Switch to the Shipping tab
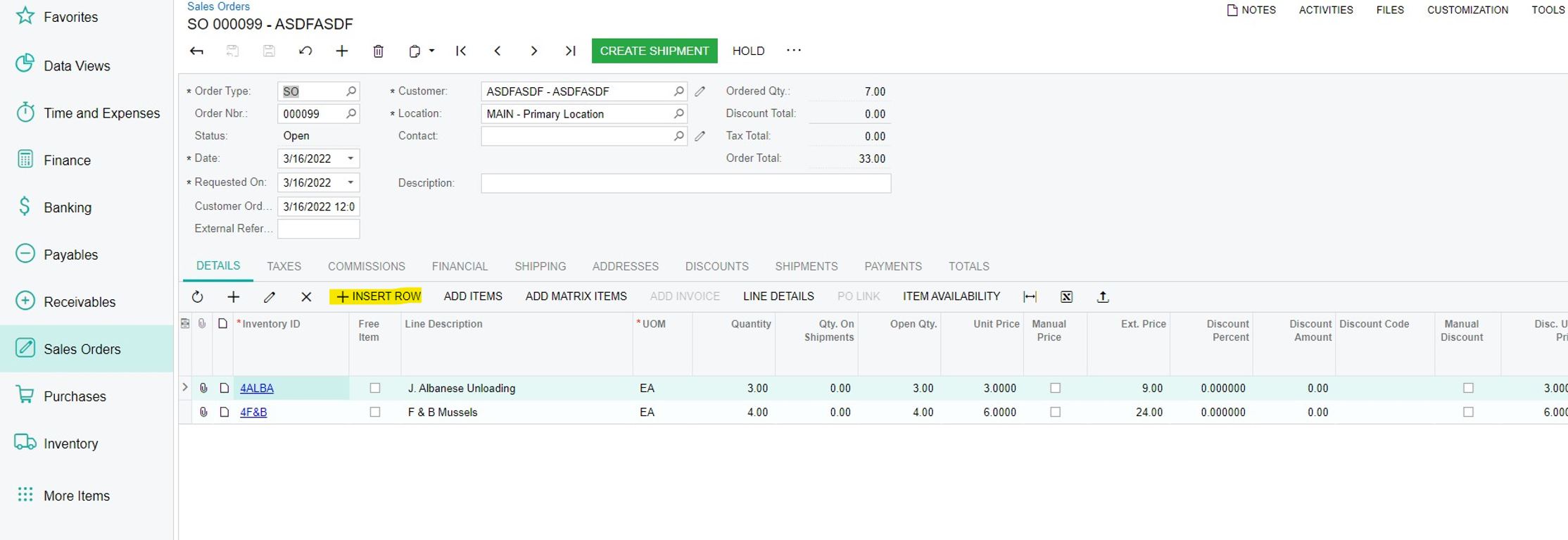 (x=540, y=267)
